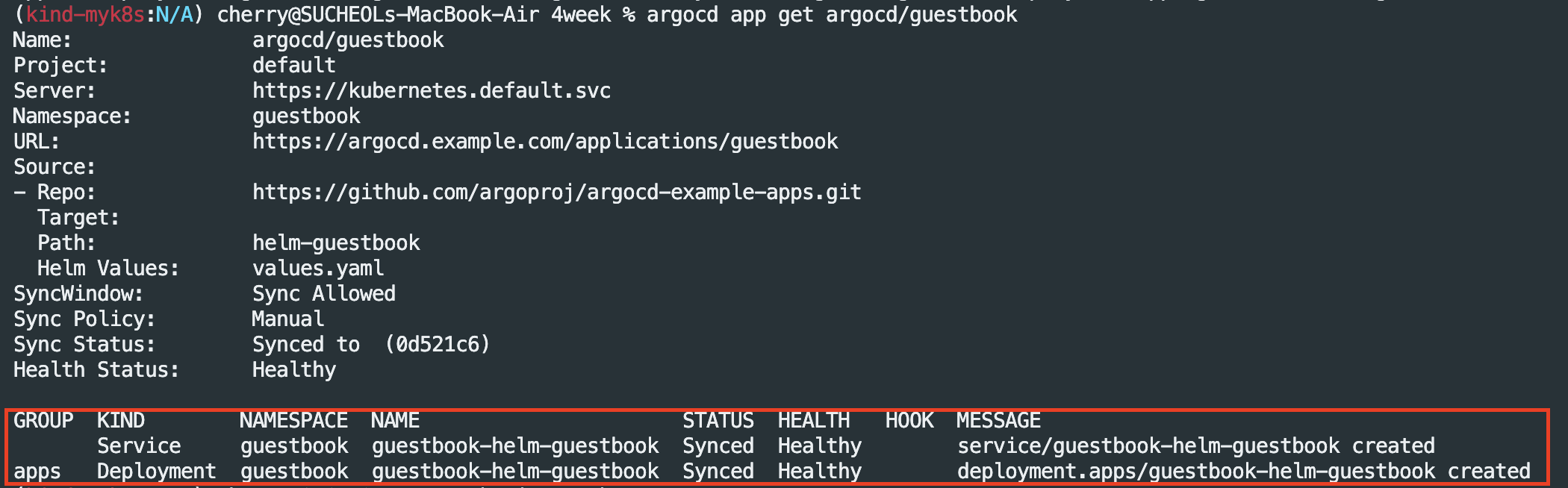This screenshot has width=1568, height=488.
Task: Select the commit hash '(0d521c6)'
Action: tap(438, 345)
